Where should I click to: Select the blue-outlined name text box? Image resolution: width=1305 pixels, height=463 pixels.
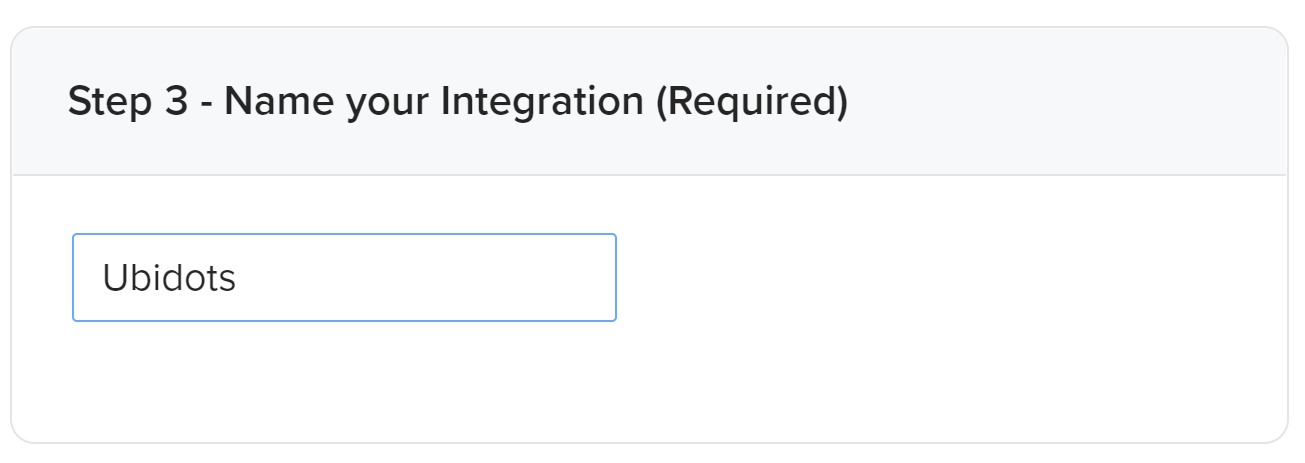(344, 277)
